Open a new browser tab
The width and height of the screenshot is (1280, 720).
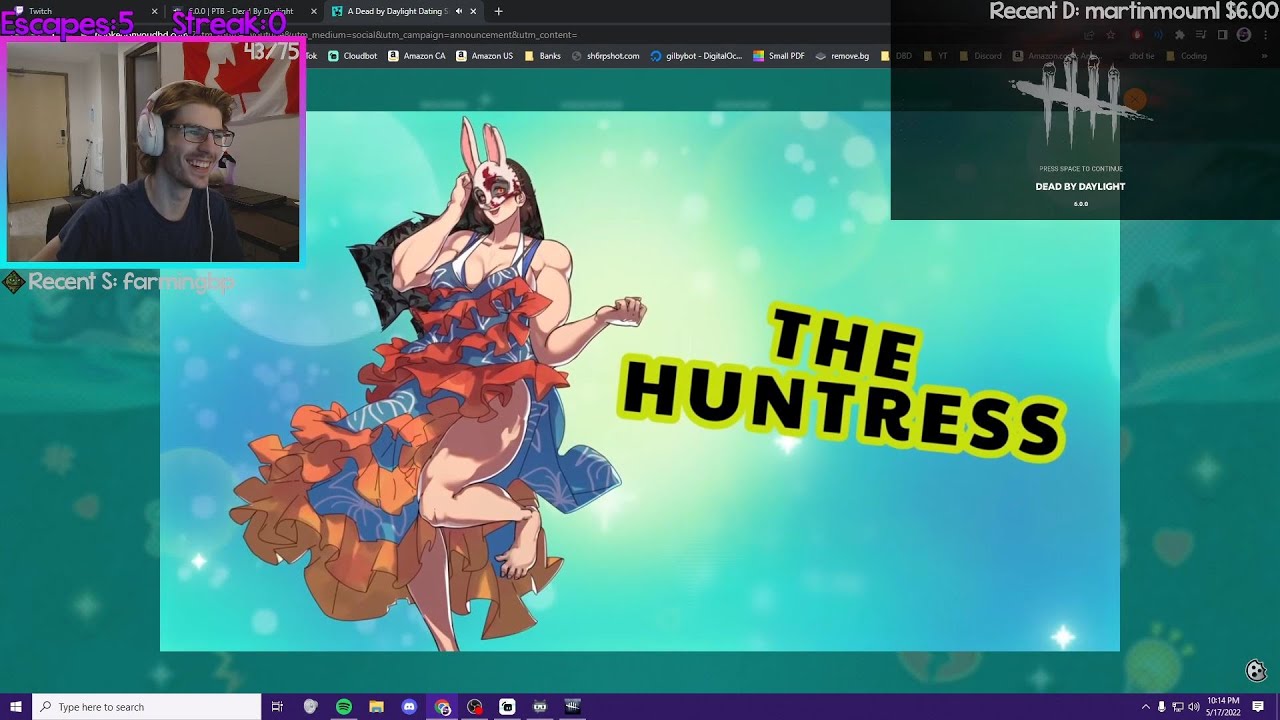tap(498, 11)
